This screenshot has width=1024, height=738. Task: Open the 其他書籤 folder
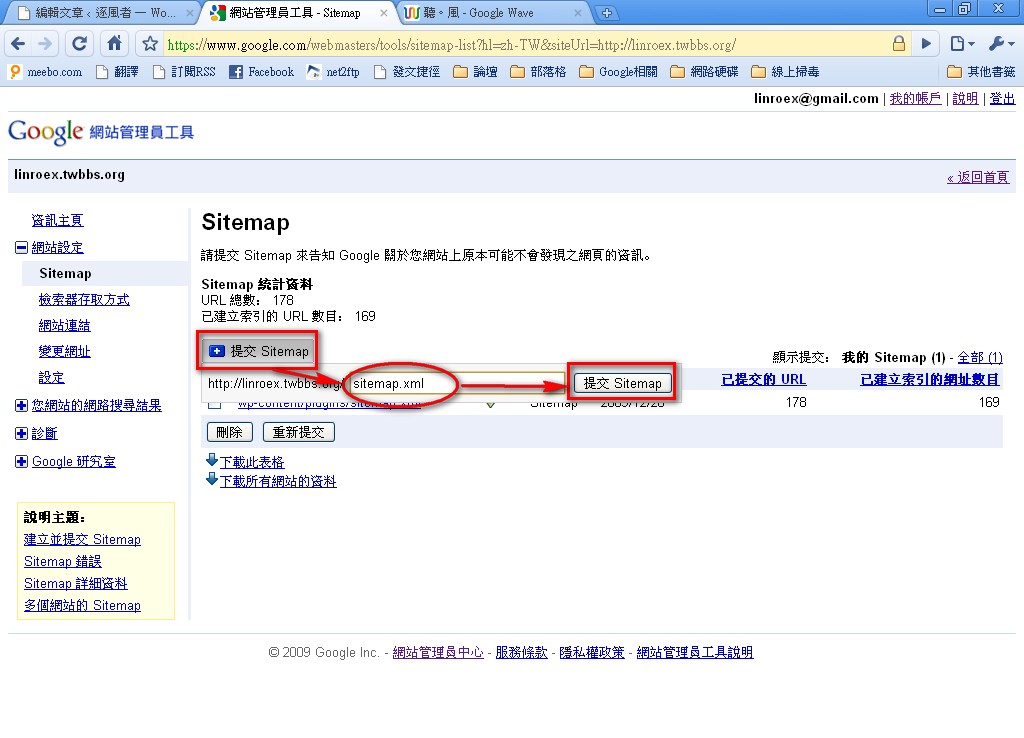(x=982, y=72)
